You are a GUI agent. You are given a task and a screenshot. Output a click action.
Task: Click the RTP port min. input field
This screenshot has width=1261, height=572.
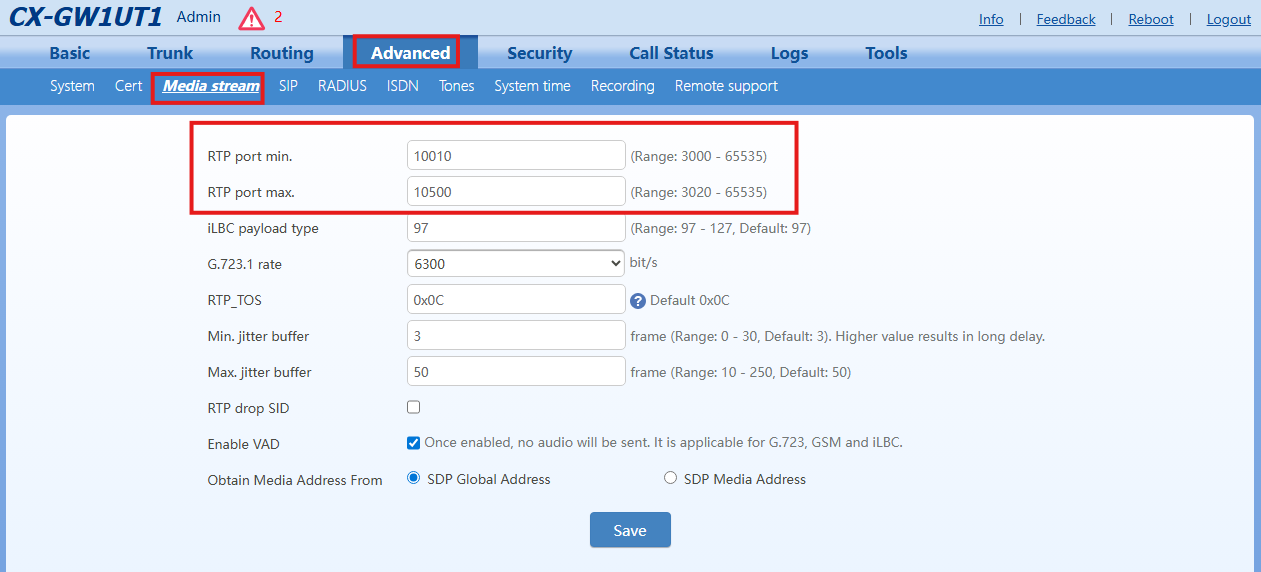(516, 156)
